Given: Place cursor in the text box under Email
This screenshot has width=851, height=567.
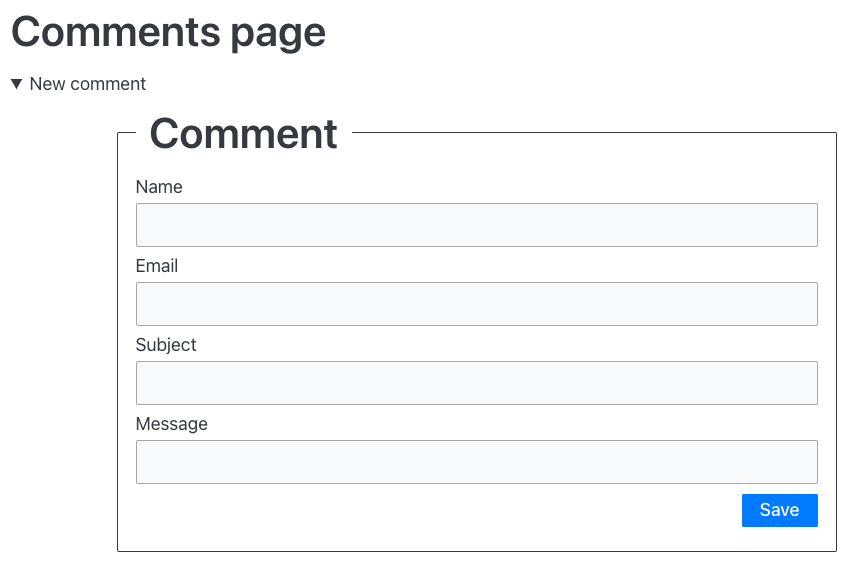Looking at the screenshot, I should click(x=477, y=304).
